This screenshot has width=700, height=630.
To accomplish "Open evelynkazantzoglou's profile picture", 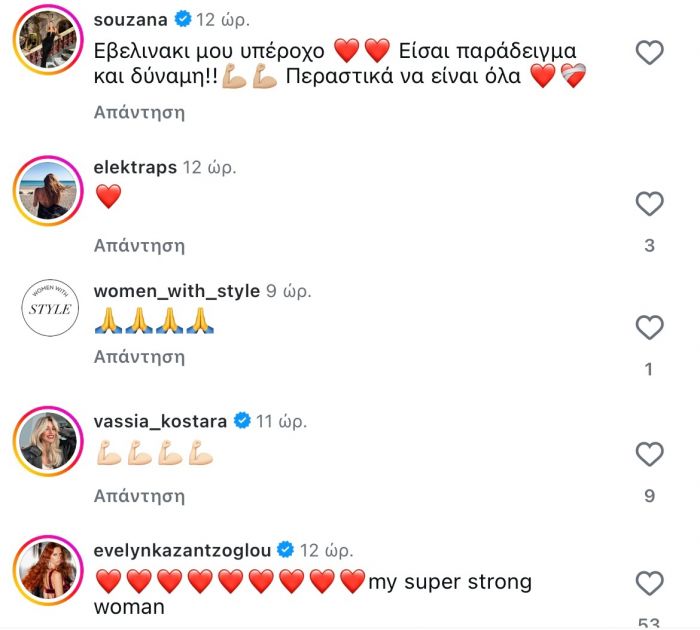I will click(x=47, y=570).
